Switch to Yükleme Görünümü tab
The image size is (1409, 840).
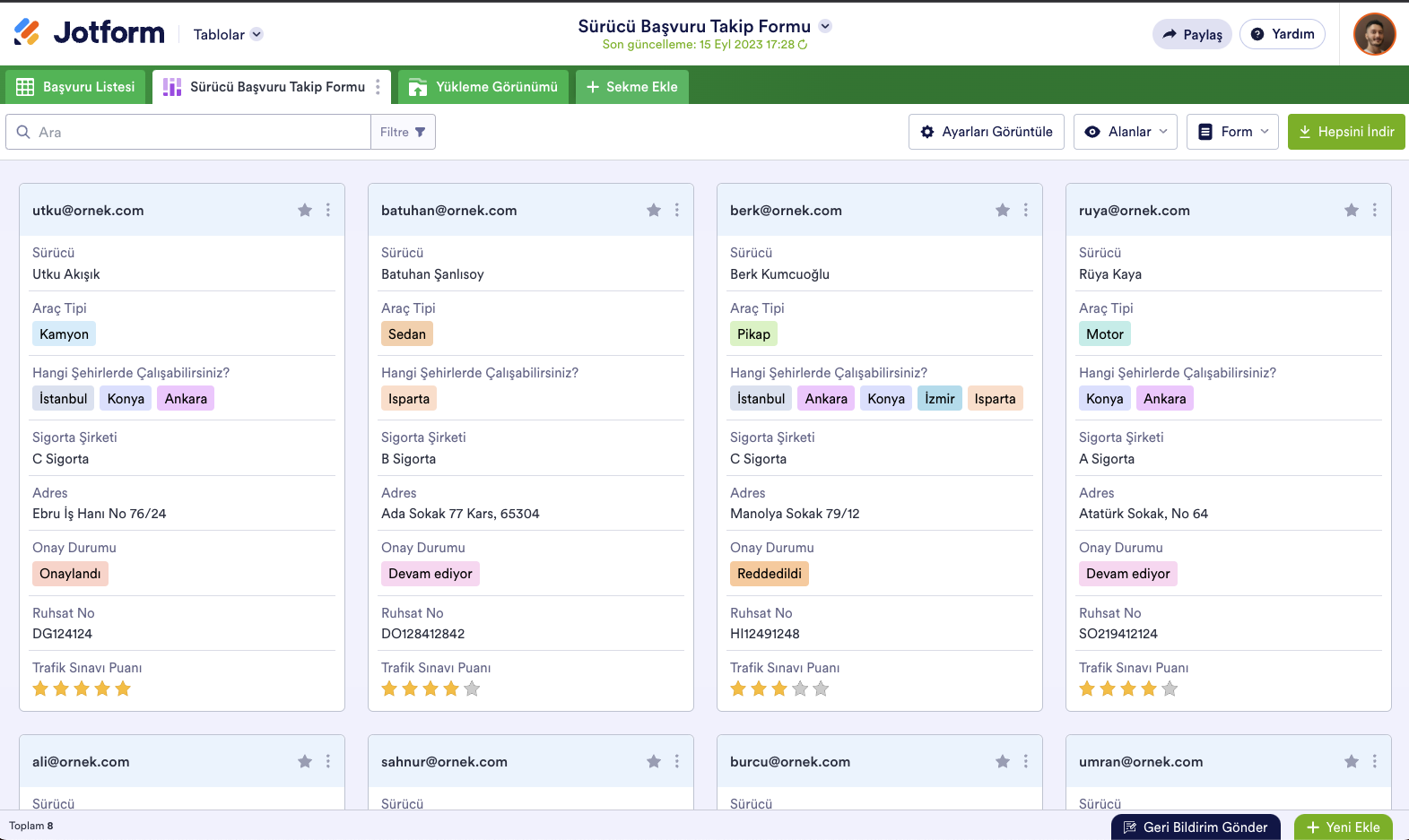click(483, 87)
